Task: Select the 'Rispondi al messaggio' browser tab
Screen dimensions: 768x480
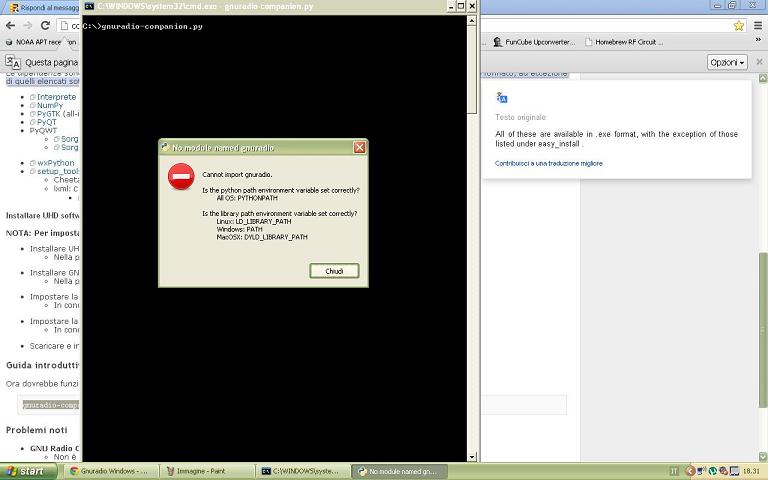Action: click(45, 7)
